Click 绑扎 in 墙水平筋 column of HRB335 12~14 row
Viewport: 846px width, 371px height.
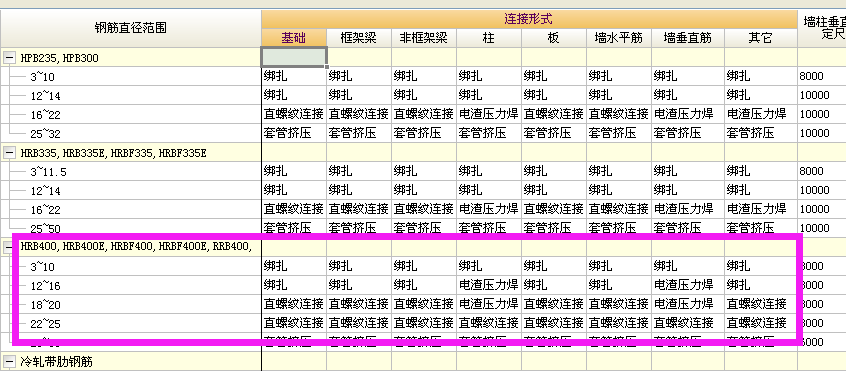tap(600, 190)
